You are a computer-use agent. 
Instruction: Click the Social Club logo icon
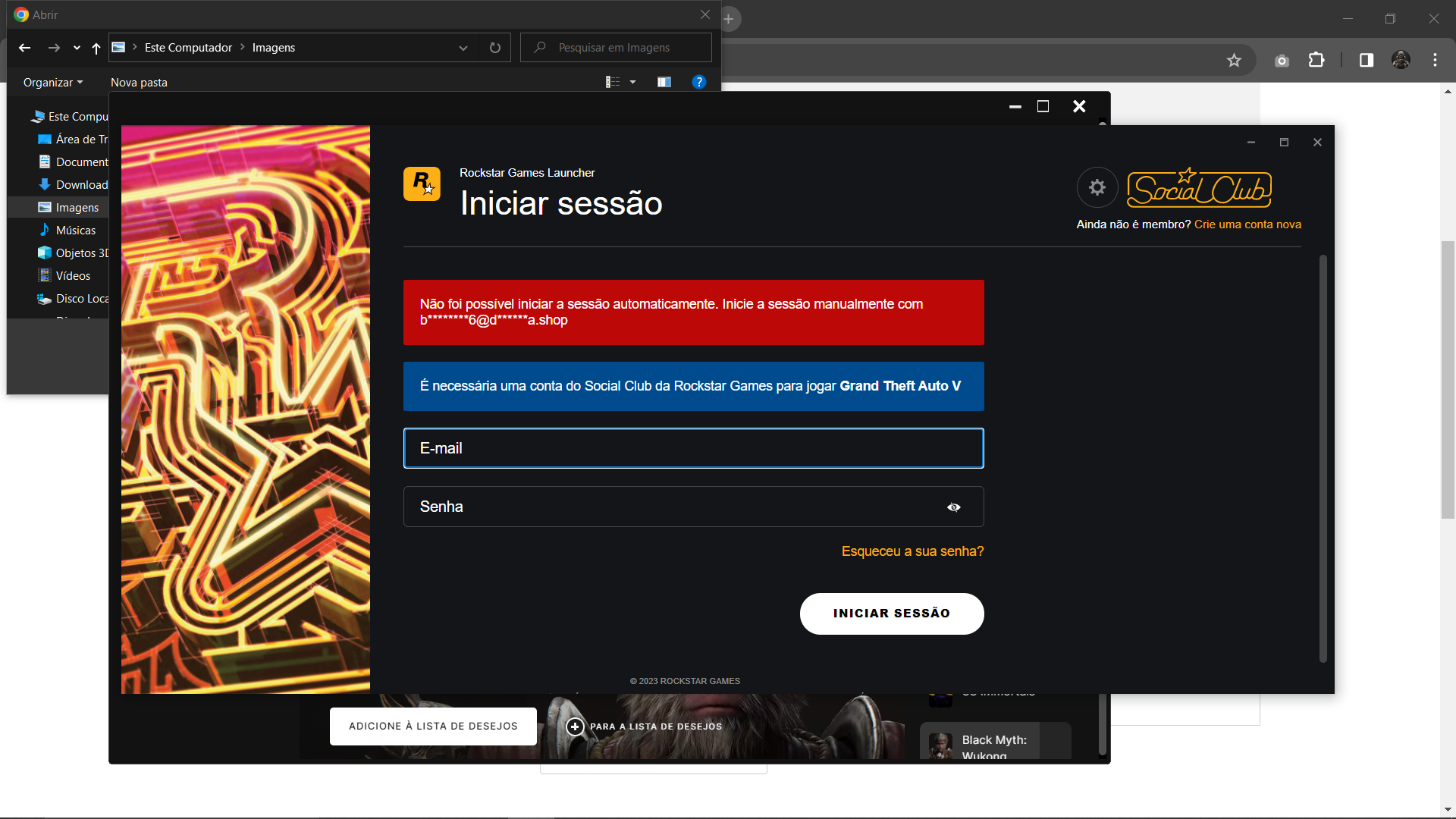(x=1199, y=188)
